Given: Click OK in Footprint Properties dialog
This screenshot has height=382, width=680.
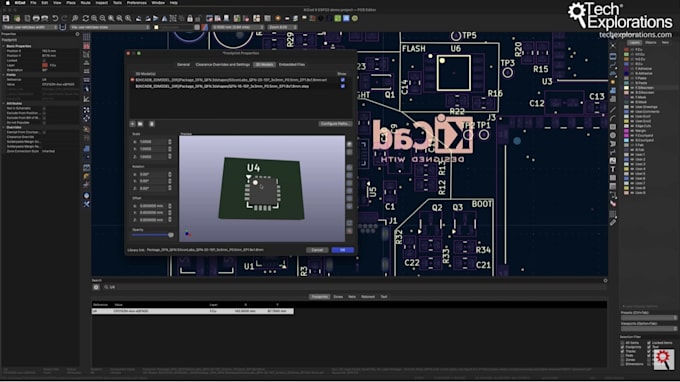Looking at the screenshot, I should [343, 250].
